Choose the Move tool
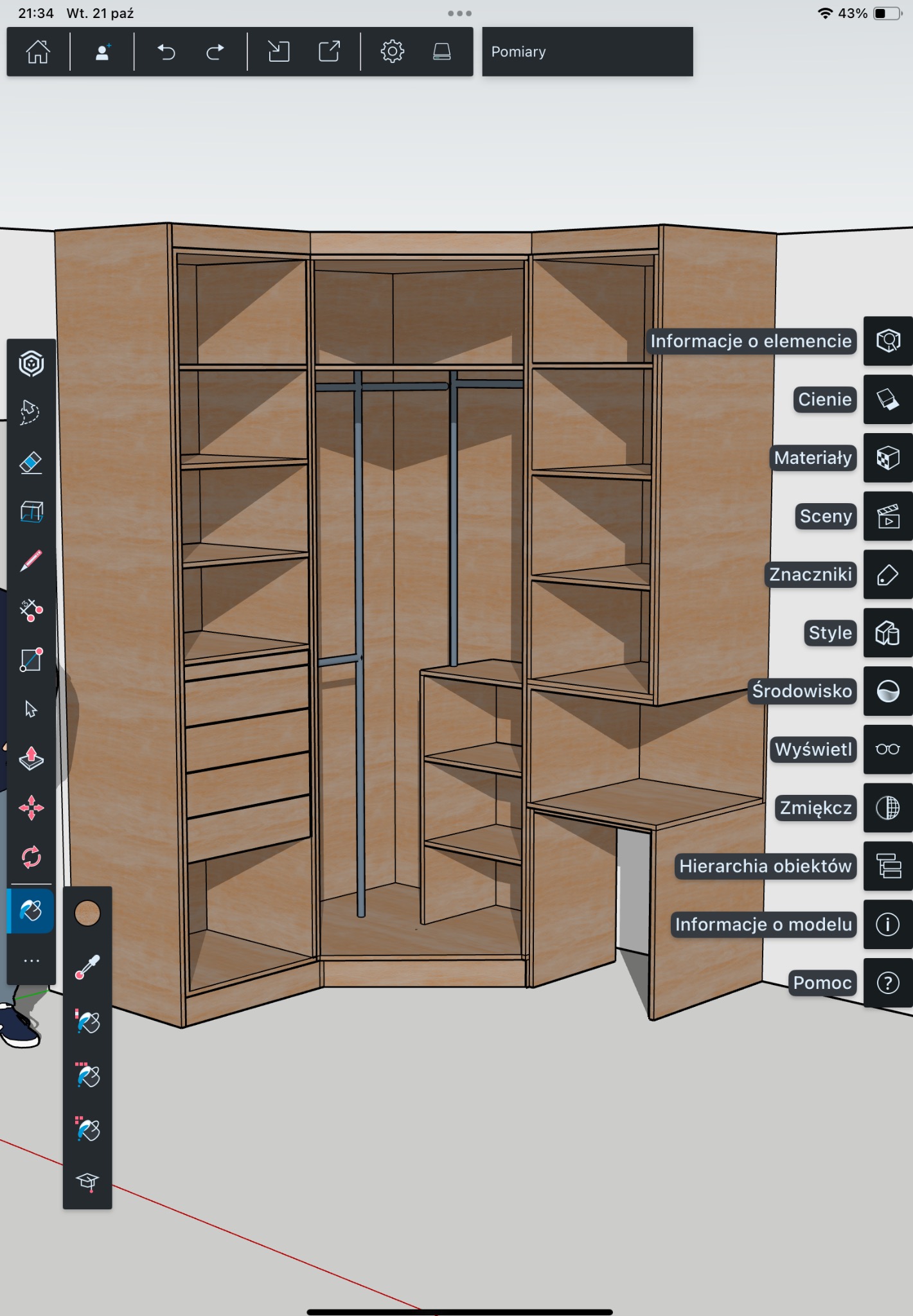Viewport: 913px width, 1316px height. coord(31,808)
